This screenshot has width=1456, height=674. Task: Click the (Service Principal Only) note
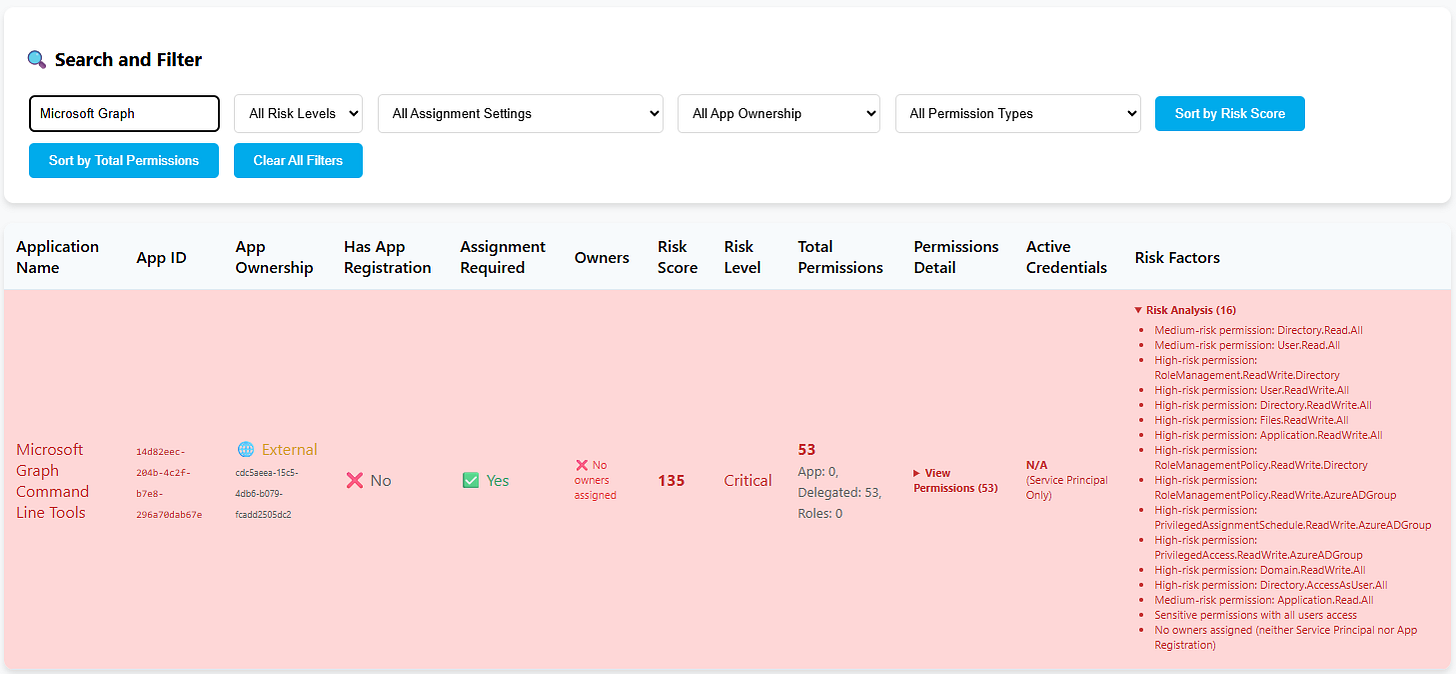[1067, 487]
